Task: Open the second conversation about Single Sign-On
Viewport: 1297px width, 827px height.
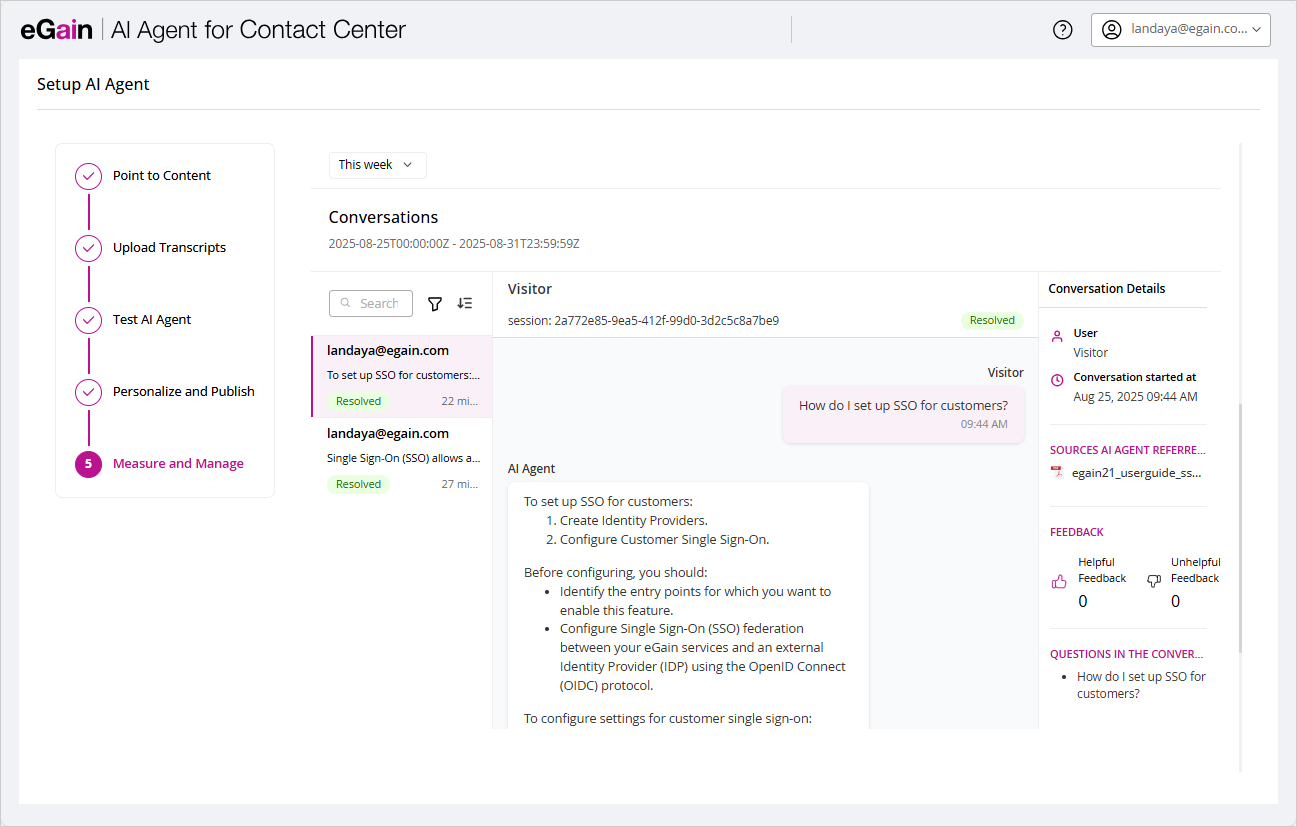Action: pyautogui.click(x=402, y=459)
